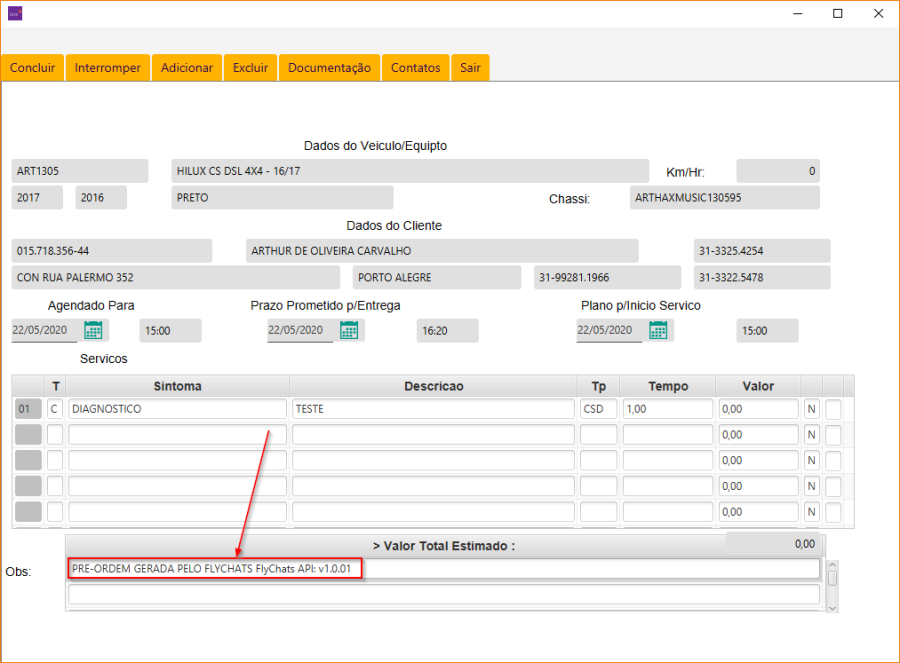
Task: Open the Contatos tab
Action: click(416, 68)
